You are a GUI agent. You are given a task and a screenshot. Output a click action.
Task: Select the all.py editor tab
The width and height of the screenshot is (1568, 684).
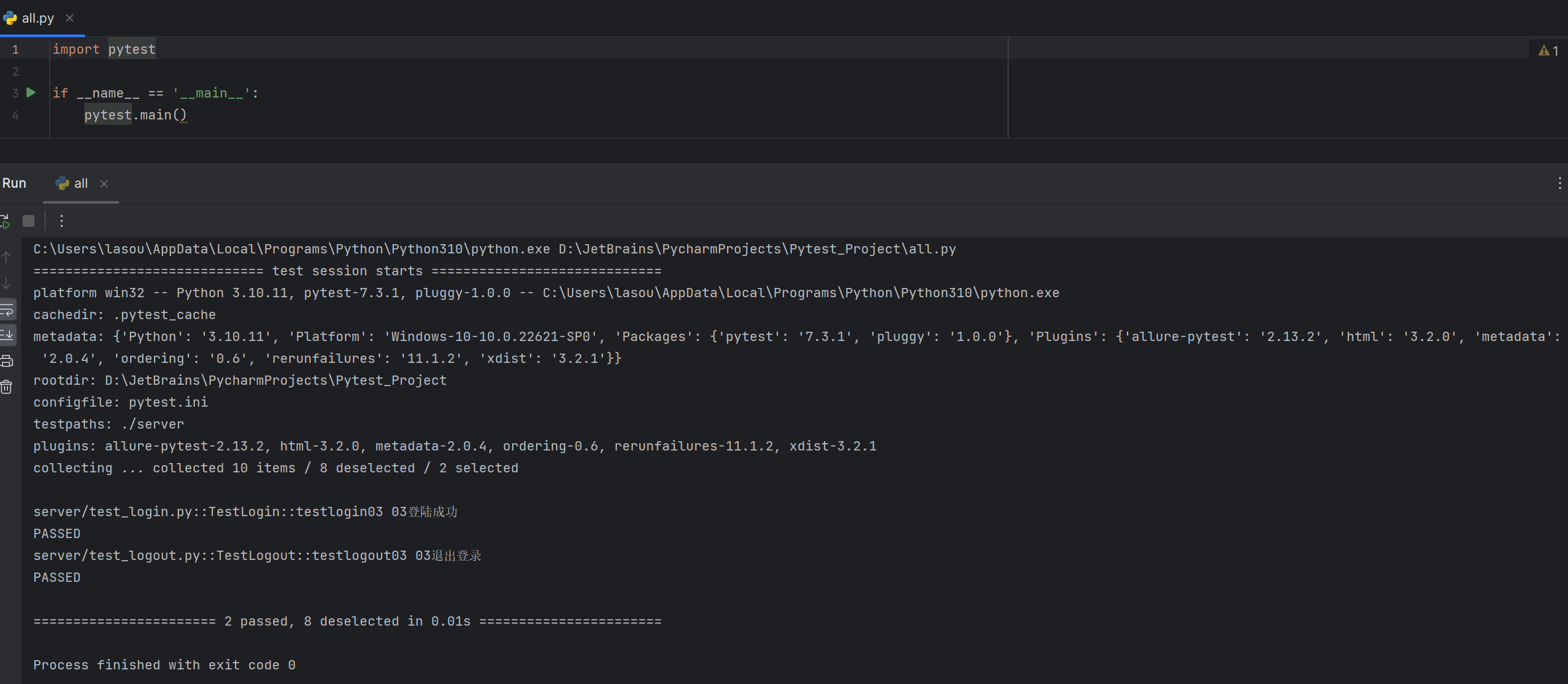(37, 18)
